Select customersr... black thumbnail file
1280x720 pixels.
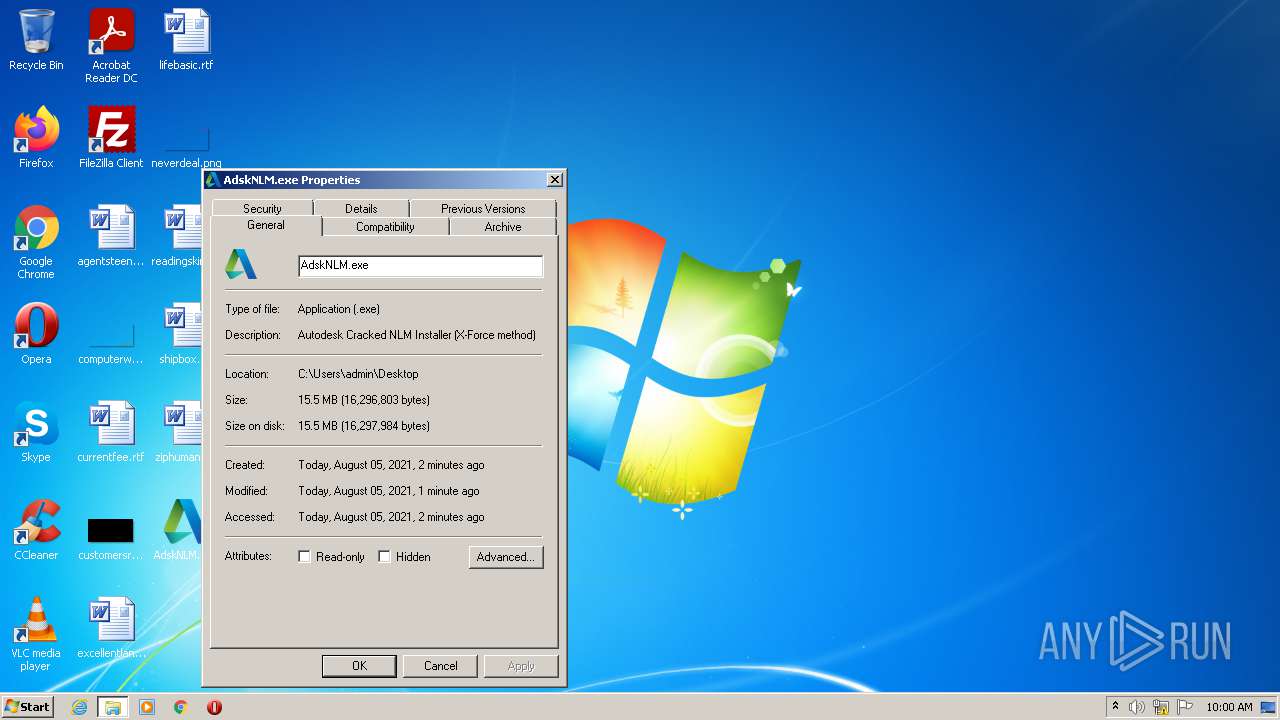(111, 538)
